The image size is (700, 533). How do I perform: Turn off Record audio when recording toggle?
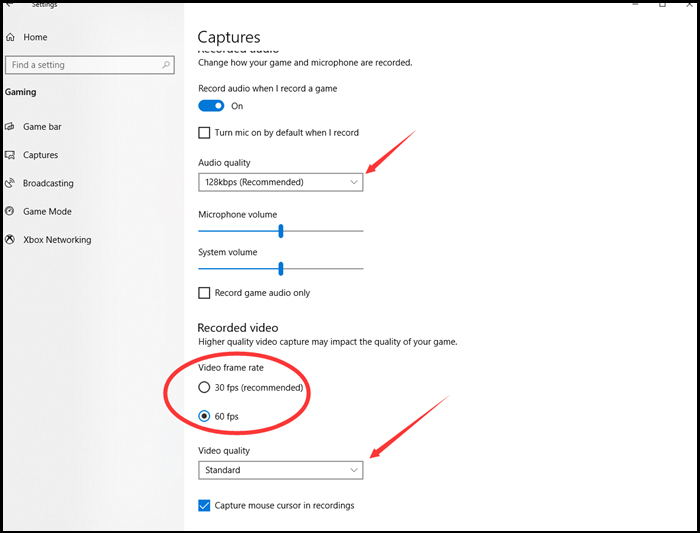click(x=211, y=106)
